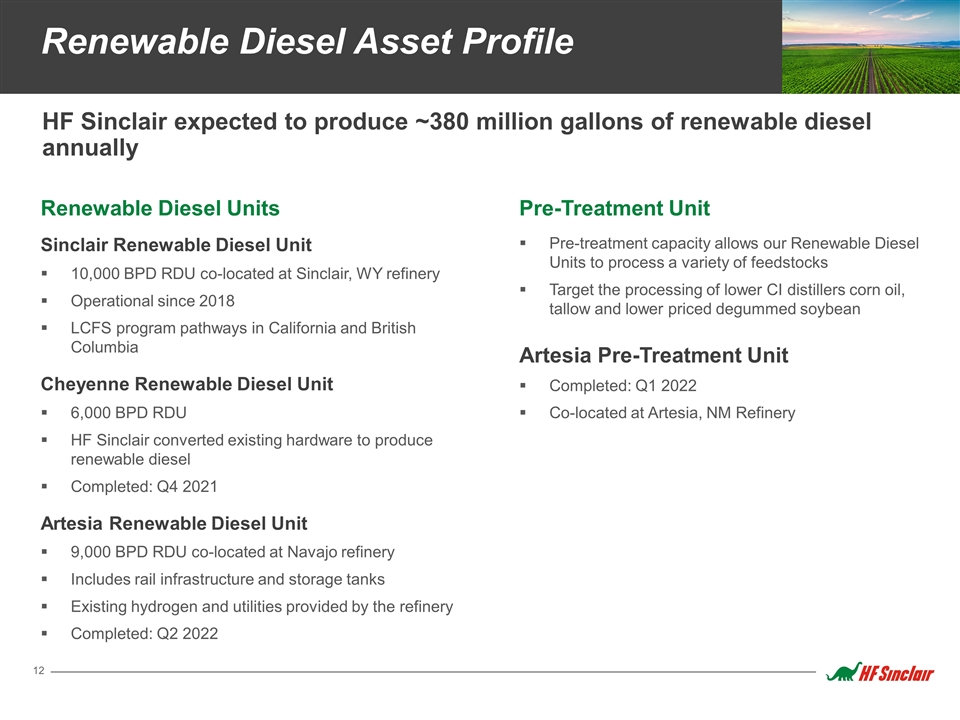Click the Artesia Pre-Treatment Unit subheading
Screen dimensions: 960x720
(x=653, y=355)
